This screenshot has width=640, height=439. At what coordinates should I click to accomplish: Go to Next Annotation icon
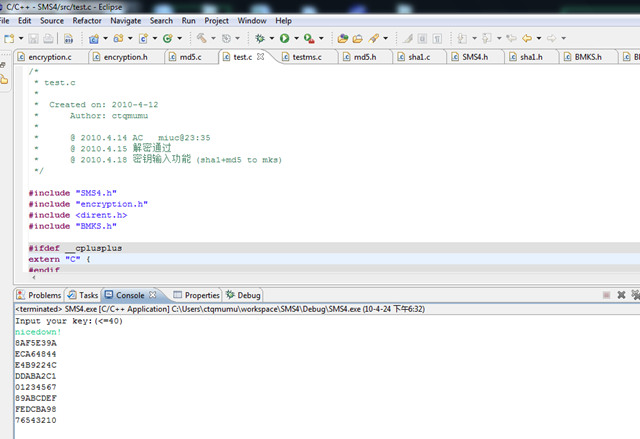click(462, 38)
